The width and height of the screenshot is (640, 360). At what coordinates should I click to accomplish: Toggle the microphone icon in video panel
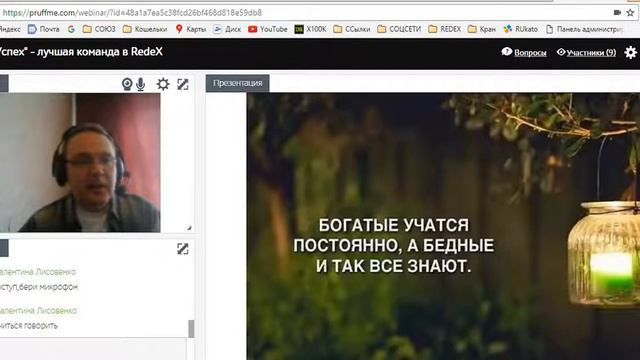point(140,84)
